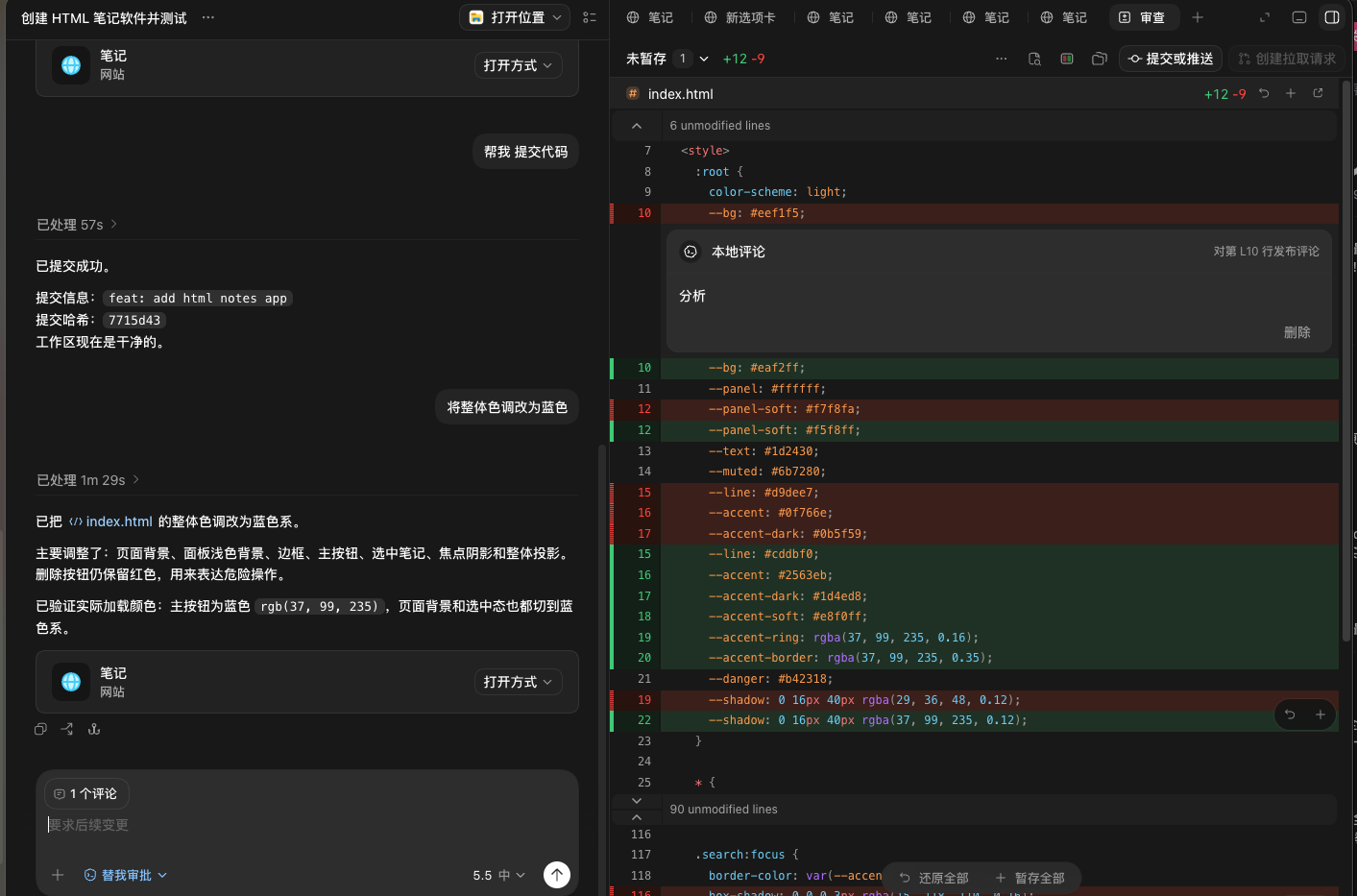Click the 本地评论 avatar icon
1357x896 pixels.
[691, 252]
